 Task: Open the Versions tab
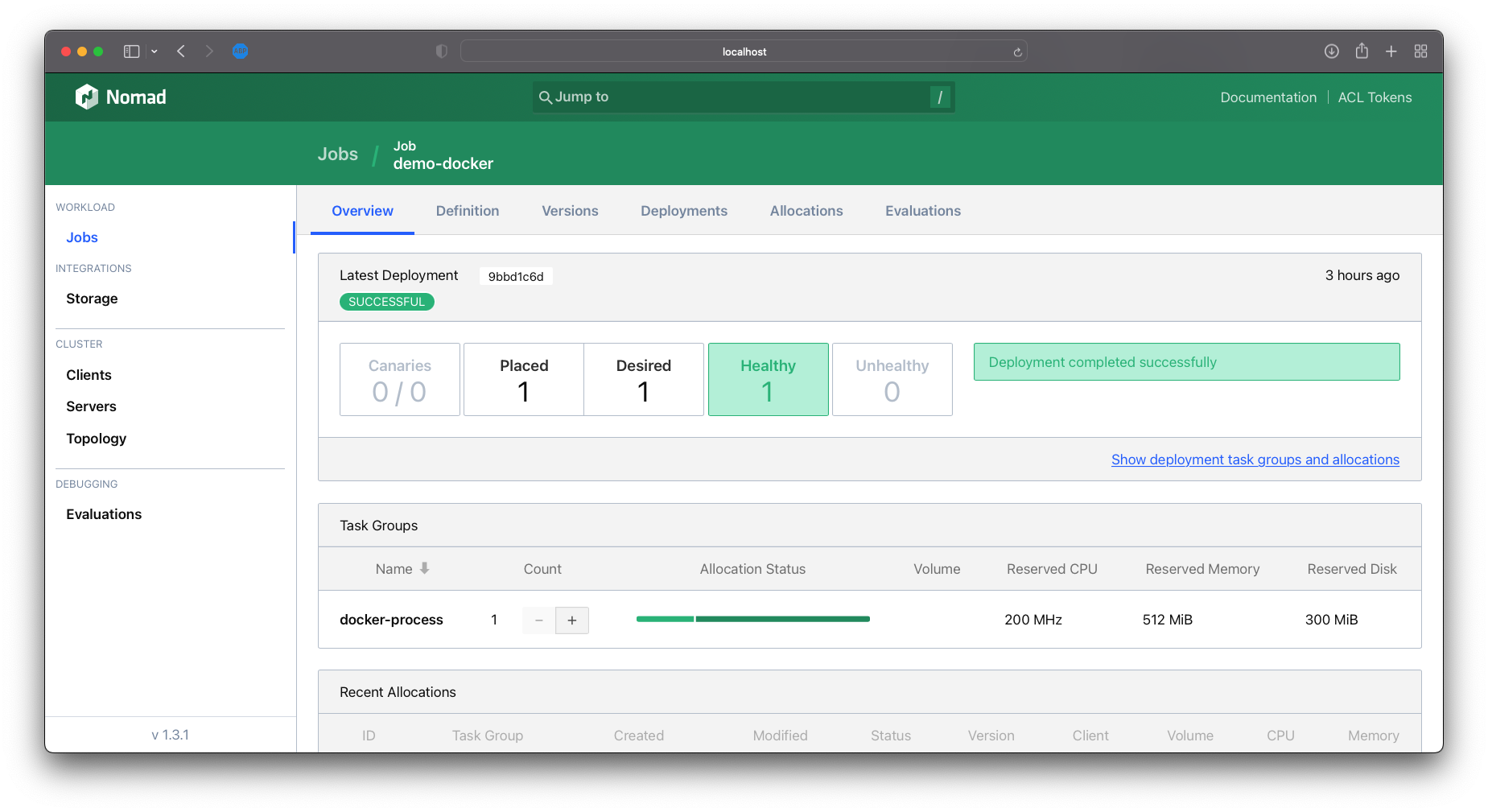[570, 211]
